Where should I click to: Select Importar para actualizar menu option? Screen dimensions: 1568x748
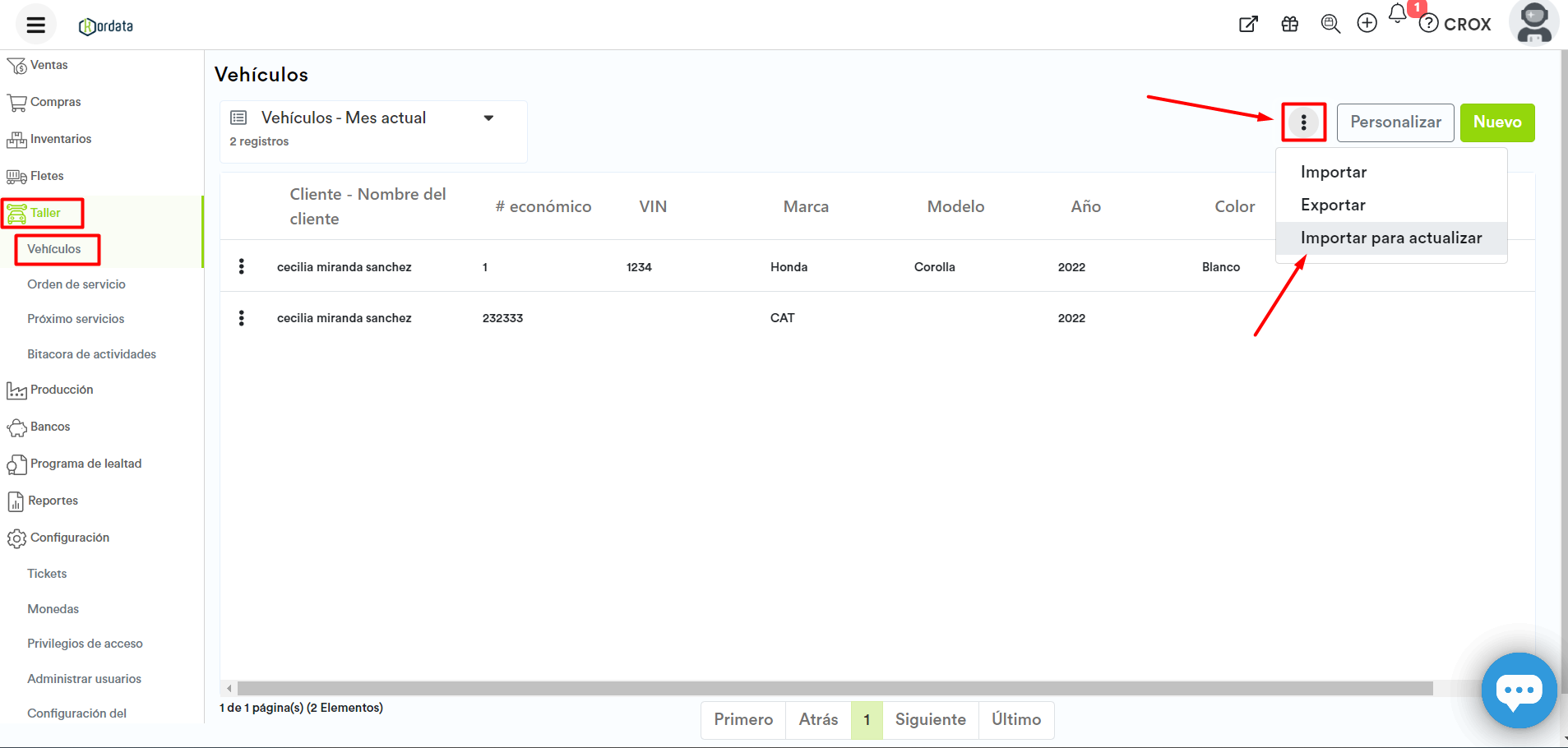click(1390, 238)
